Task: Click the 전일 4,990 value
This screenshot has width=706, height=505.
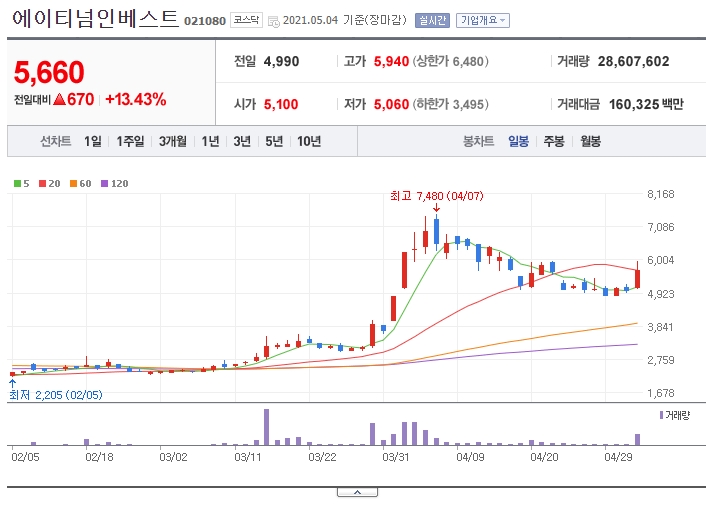Action: (x=281, y=61)
